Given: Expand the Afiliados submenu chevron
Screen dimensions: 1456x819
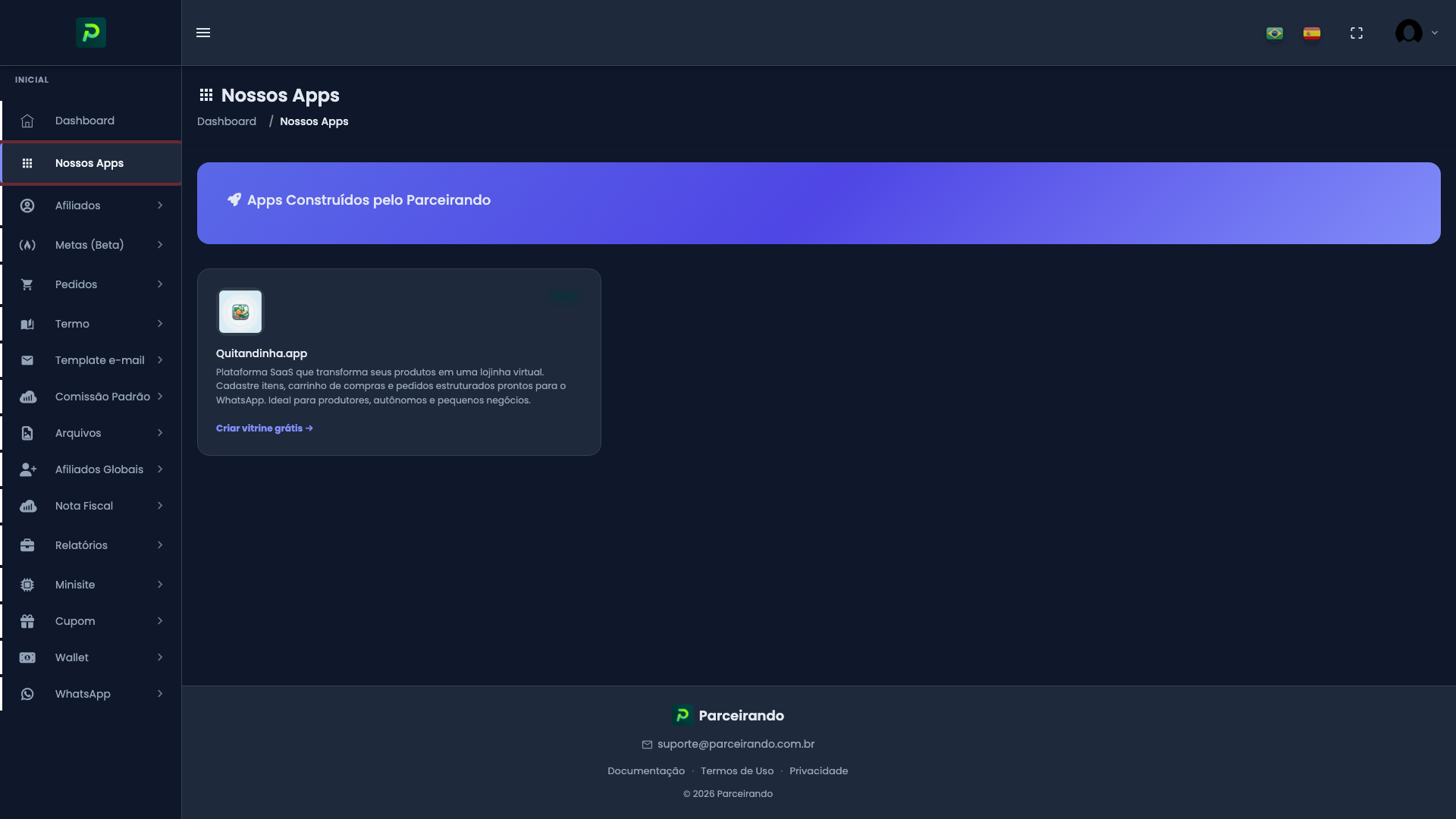Looking at the screenshot, I should pos(160,206).
